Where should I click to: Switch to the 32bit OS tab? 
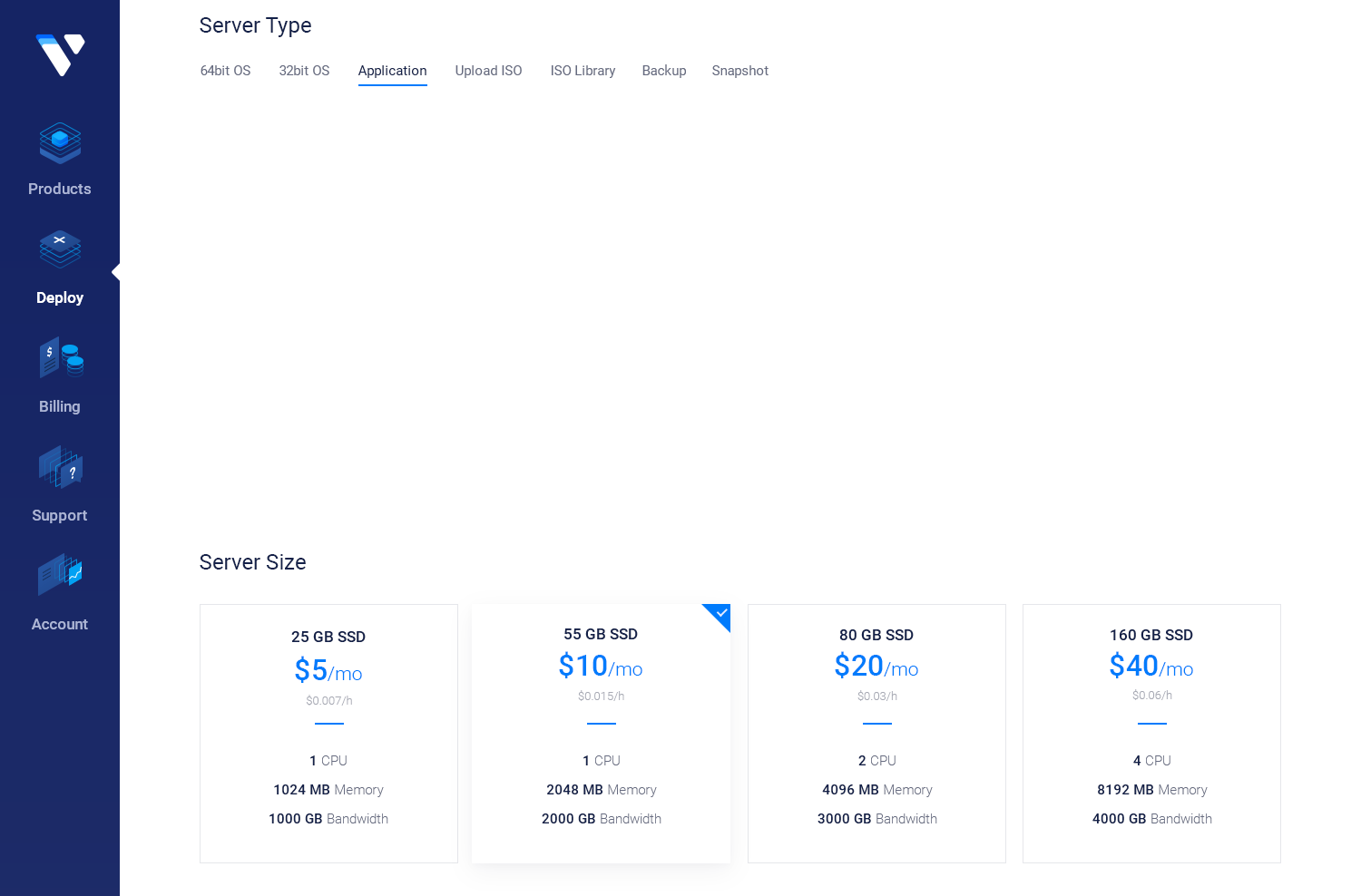pyautogui.click(x=304, y=71)
